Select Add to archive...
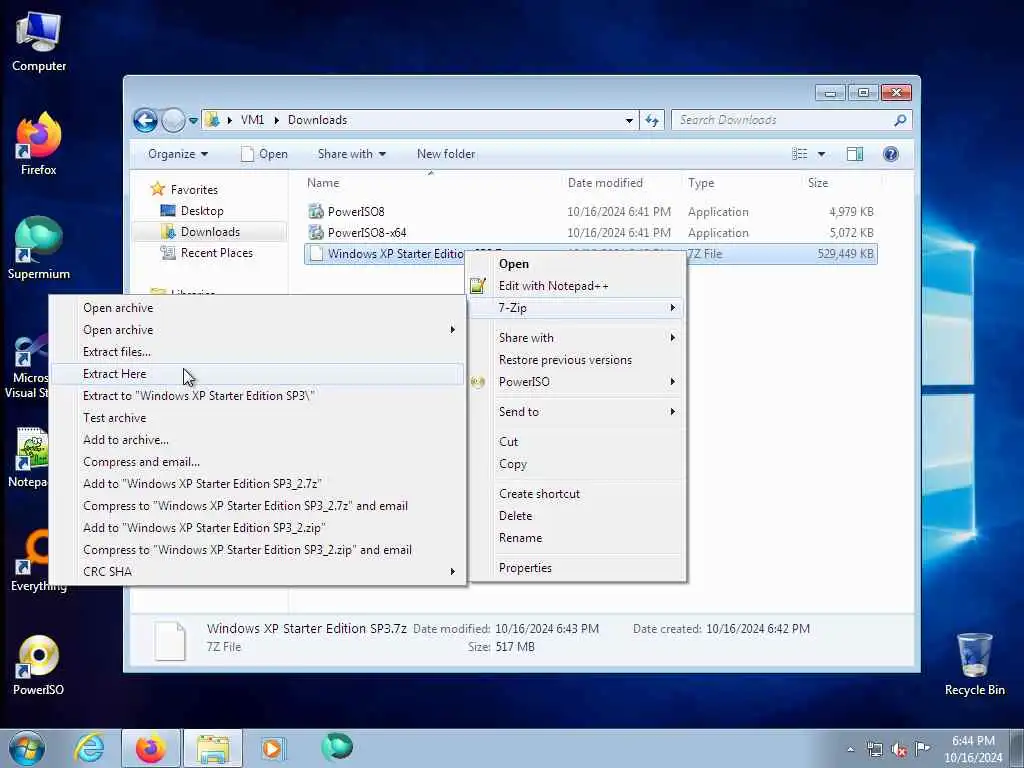Screen dimensions: 1024x768 coord(257,440)
